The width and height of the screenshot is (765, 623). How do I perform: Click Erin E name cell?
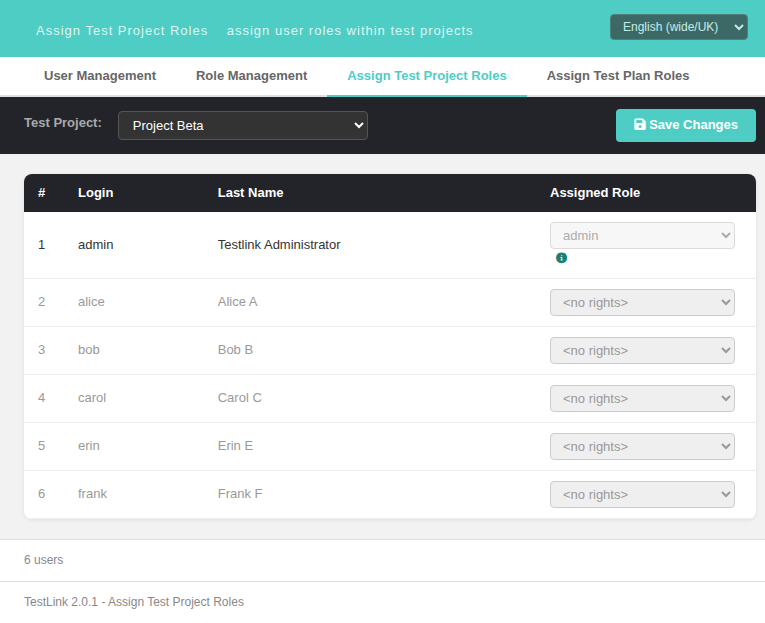tap(235, 445)
